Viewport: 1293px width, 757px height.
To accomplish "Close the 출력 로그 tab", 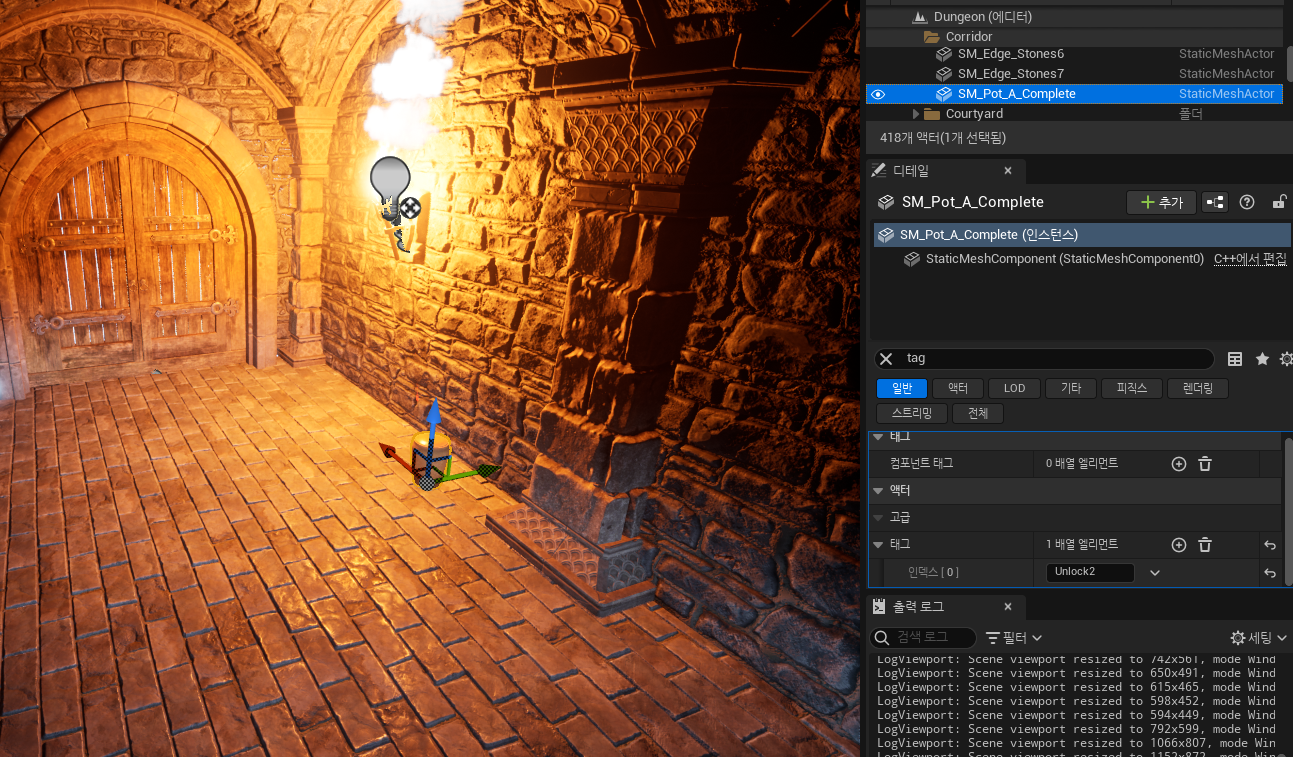I will pyautogui.click(x=1008, y=607).
